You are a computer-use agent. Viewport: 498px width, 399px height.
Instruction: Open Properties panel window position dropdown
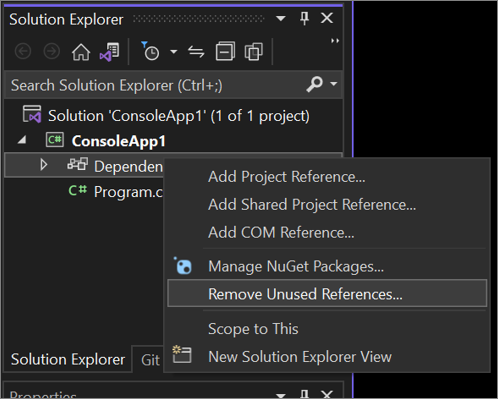[281, 395]
